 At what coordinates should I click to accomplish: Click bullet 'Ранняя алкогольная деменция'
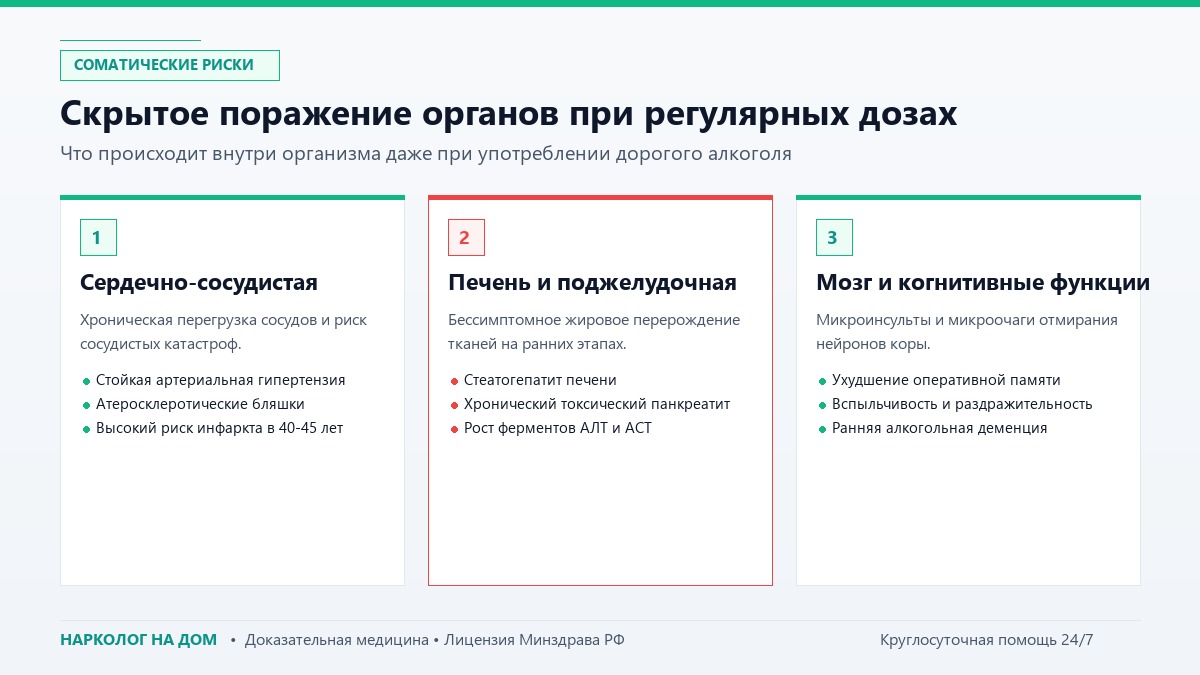tap(940, 428)
